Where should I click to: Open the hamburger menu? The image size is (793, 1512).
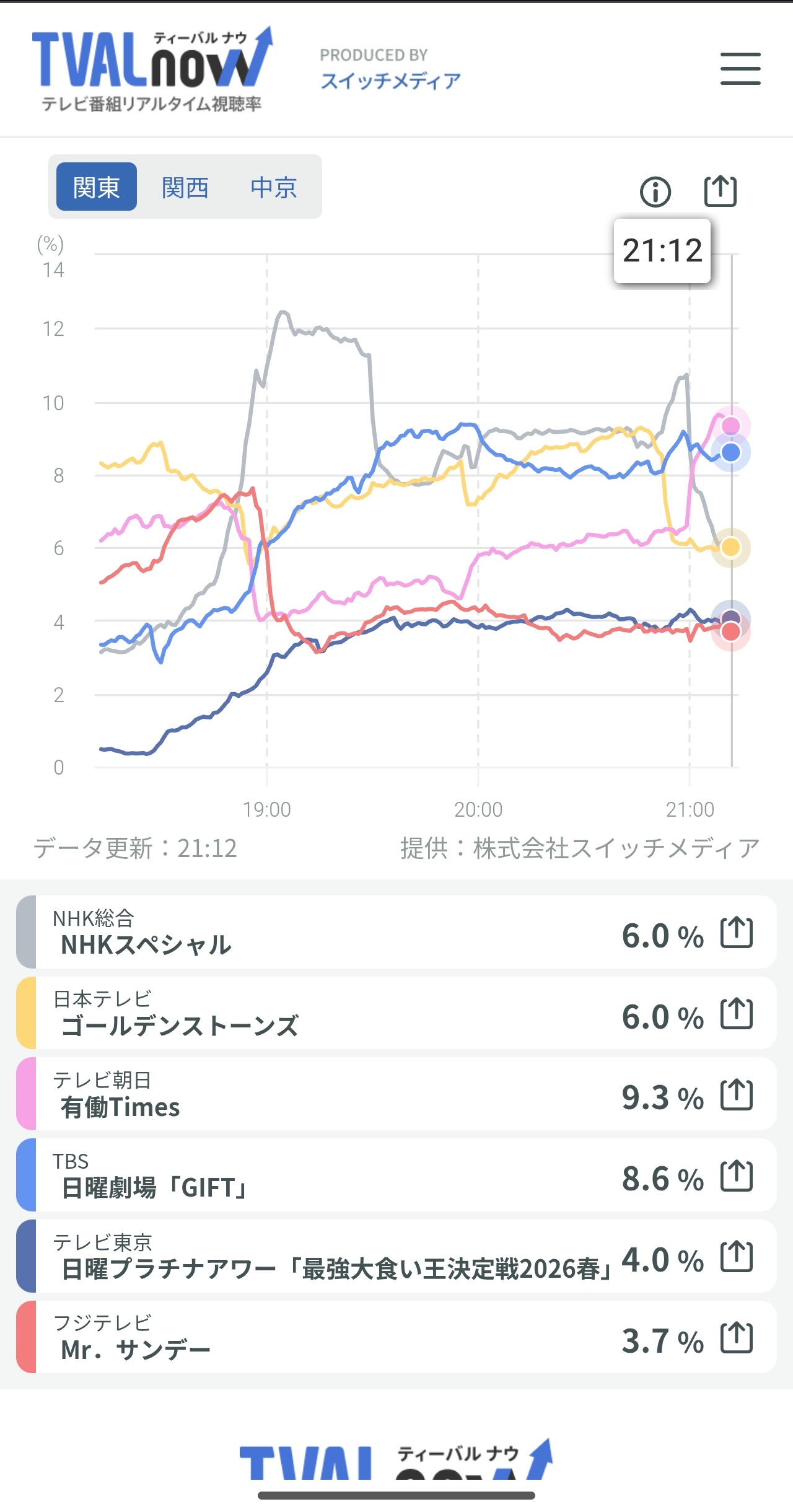point(740,68)
